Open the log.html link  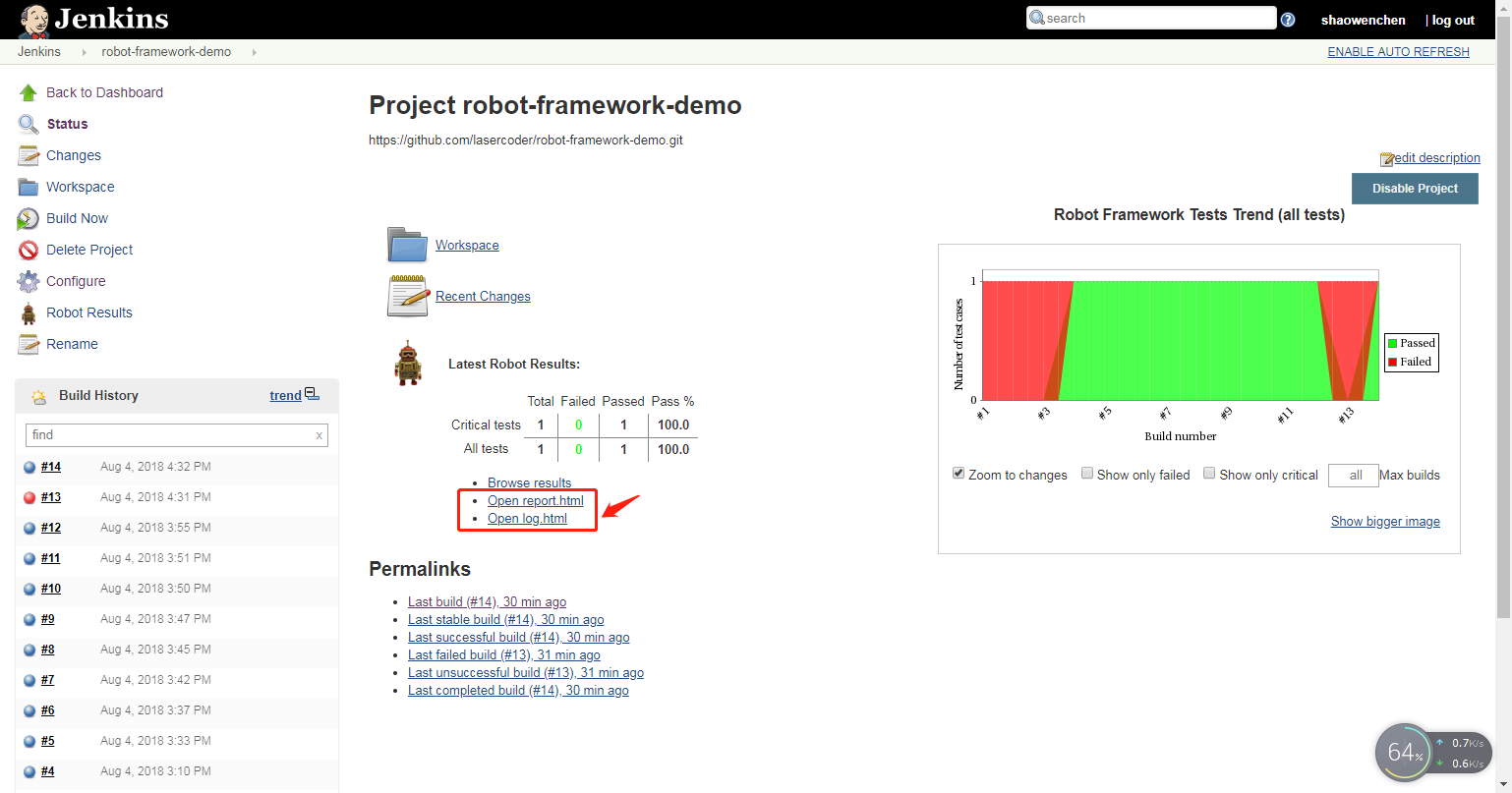click(x=527, y=518)
